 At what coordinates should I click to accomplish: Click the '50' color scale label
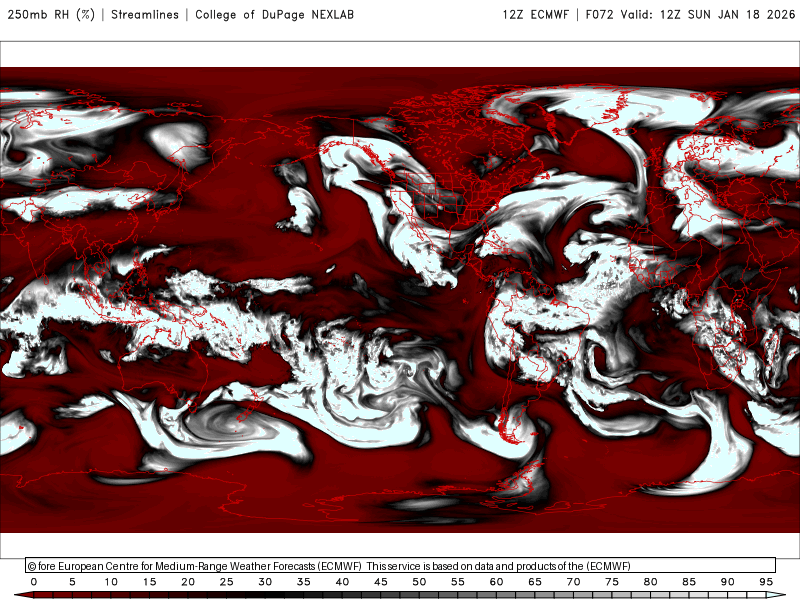tap(419, 582)
